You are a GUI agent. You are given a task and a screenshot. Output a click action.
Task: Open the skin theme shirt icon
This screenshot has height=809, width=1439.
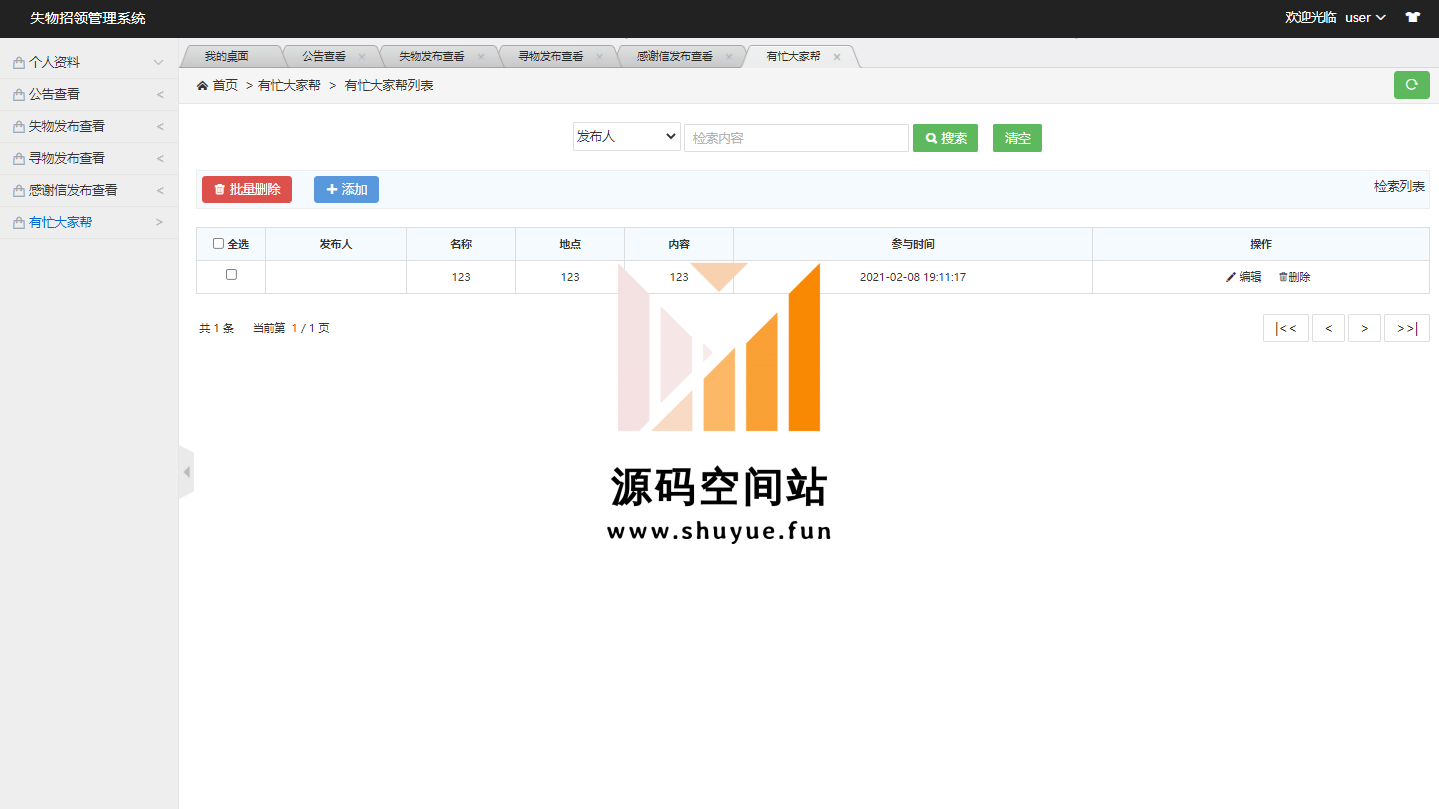(1413, 18)
